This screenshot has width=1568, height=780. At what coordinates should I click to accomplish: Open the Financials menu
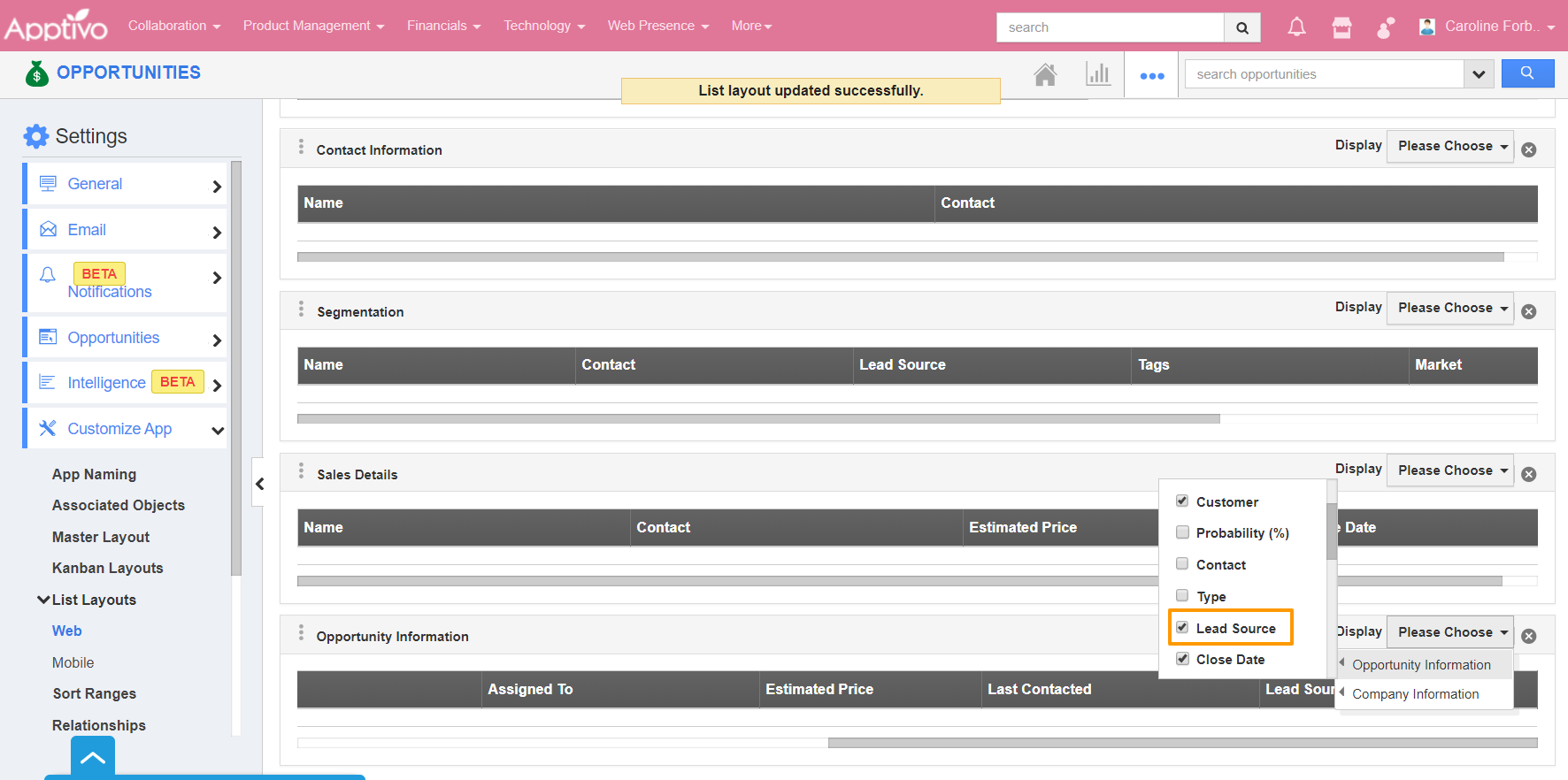click(443, 26)
